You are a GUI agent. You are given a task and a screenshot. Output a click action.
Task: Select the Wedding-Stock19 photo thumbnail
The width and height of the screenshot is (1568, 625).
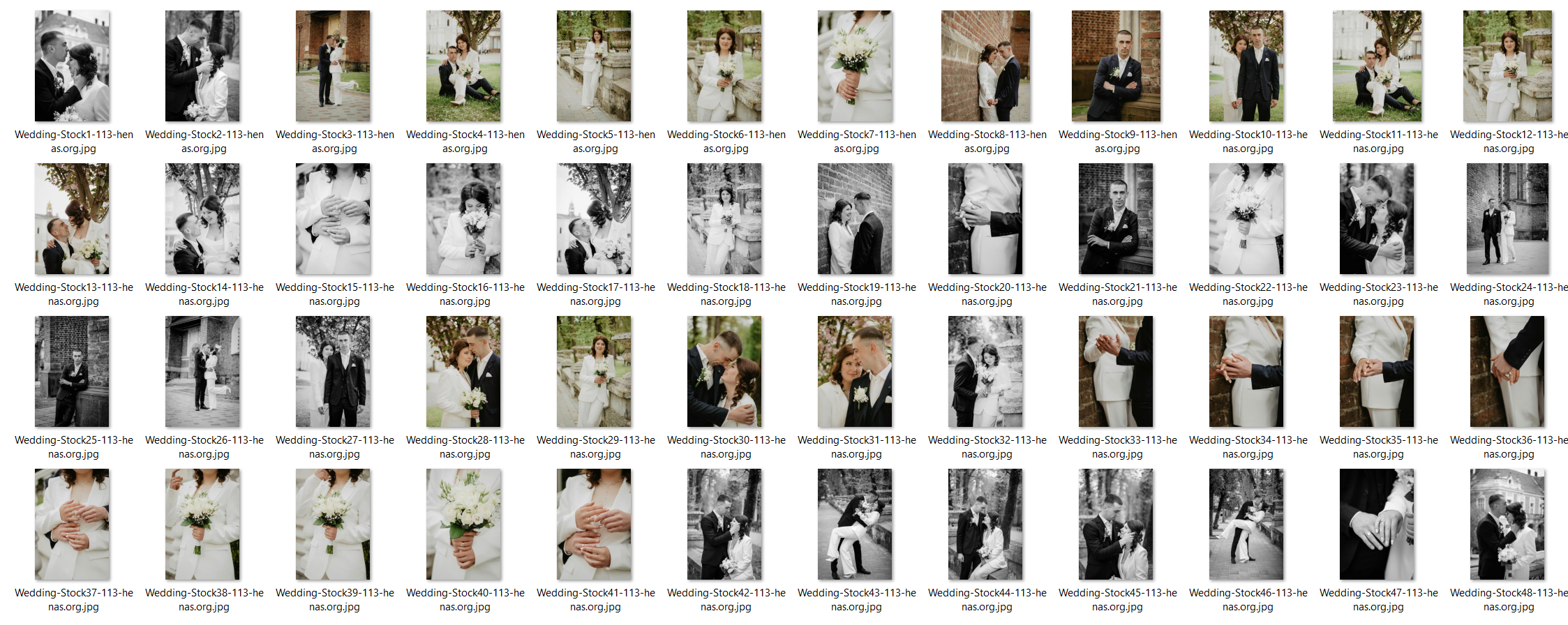[x=856, y=218]
